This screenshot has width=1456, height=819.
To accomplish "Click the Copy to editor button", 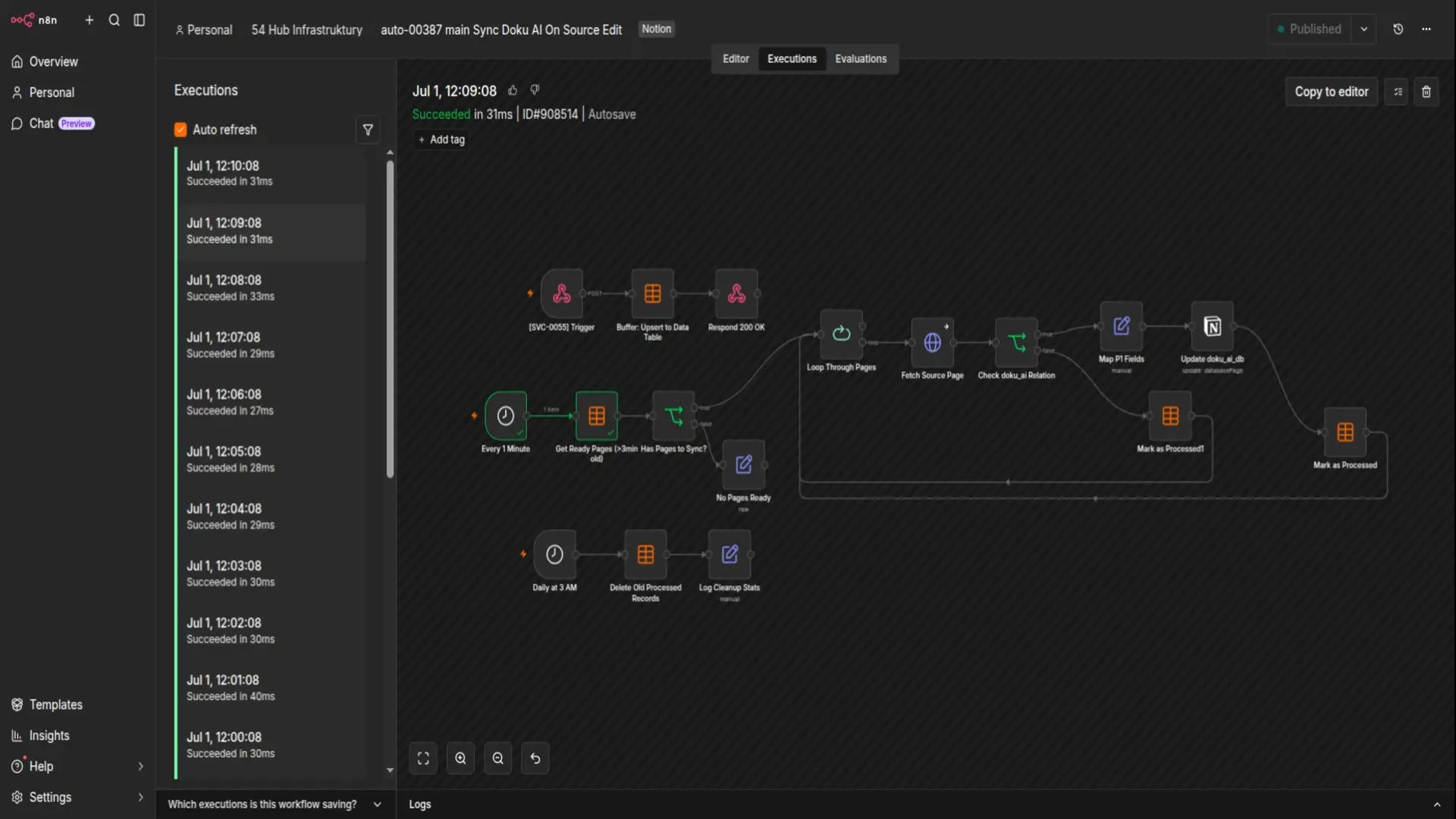I will tap(1331, 92).
